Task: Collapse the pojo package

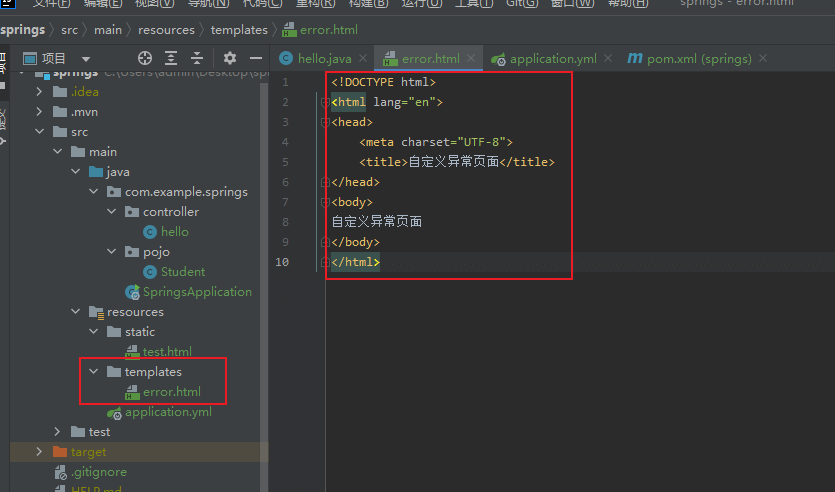Action: [112, 251]
